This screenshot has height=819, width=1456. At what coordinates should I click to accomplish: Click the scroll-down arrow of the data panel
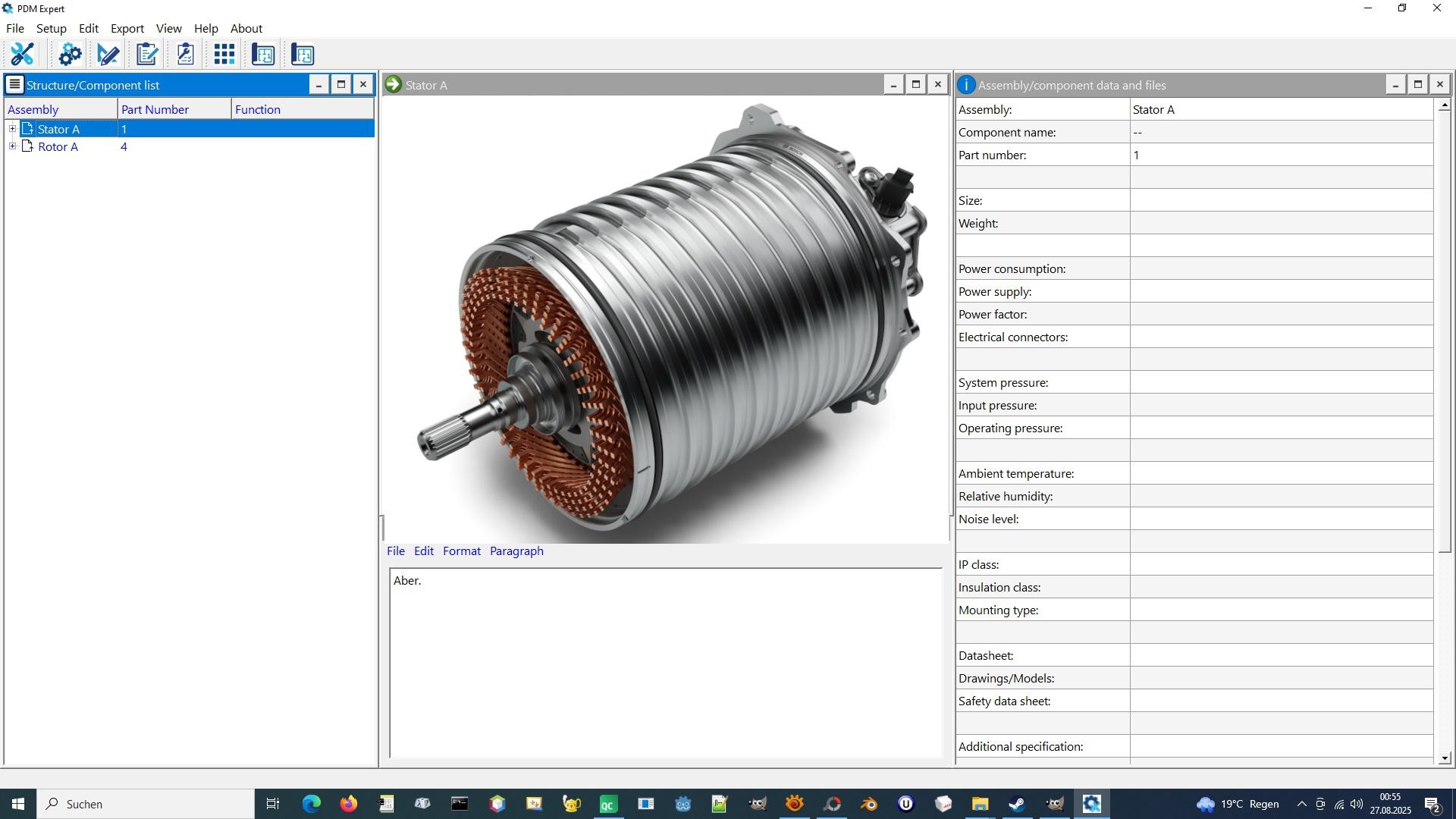tap(1444, 758)
